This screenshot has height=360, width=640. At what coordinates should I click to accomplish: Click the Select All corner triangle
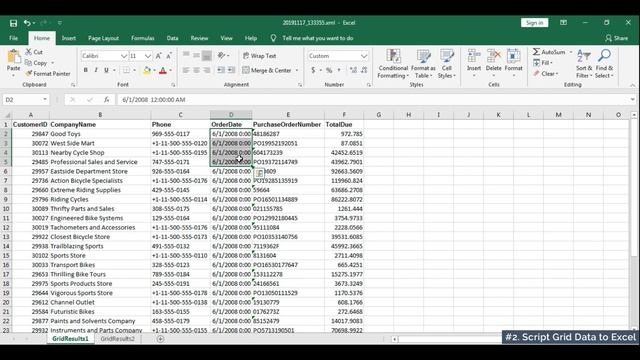(7, 115)
